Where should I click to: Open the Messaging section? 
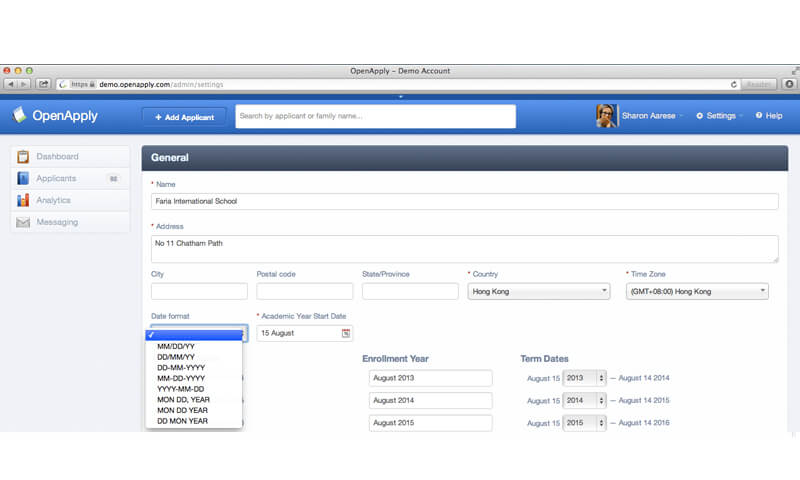point(70,222)
